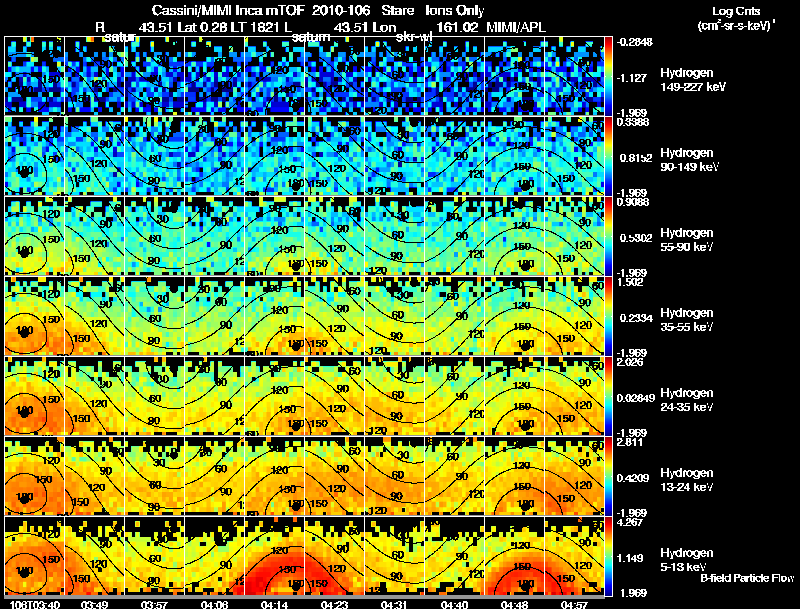Click color bar beside Hydrogen 149-227 keV row
This screenshot has height=609, width=800.
(x=608, y=75)
